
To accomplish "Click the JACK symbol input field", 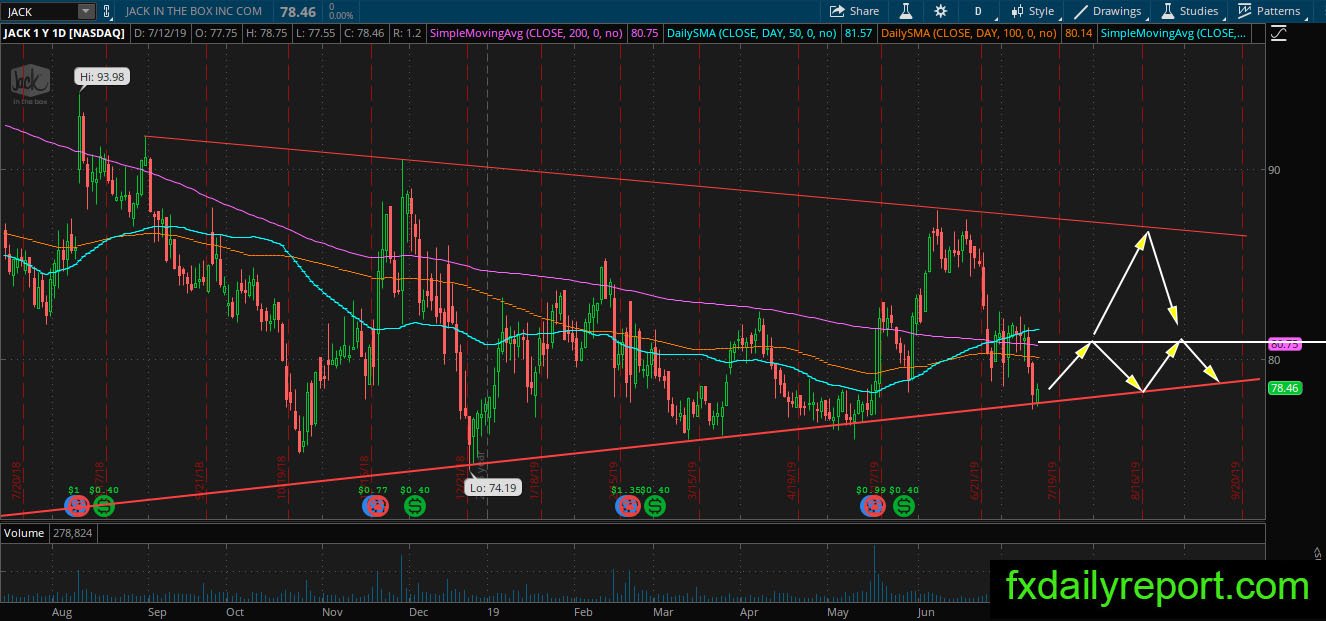I will (39, 11).
